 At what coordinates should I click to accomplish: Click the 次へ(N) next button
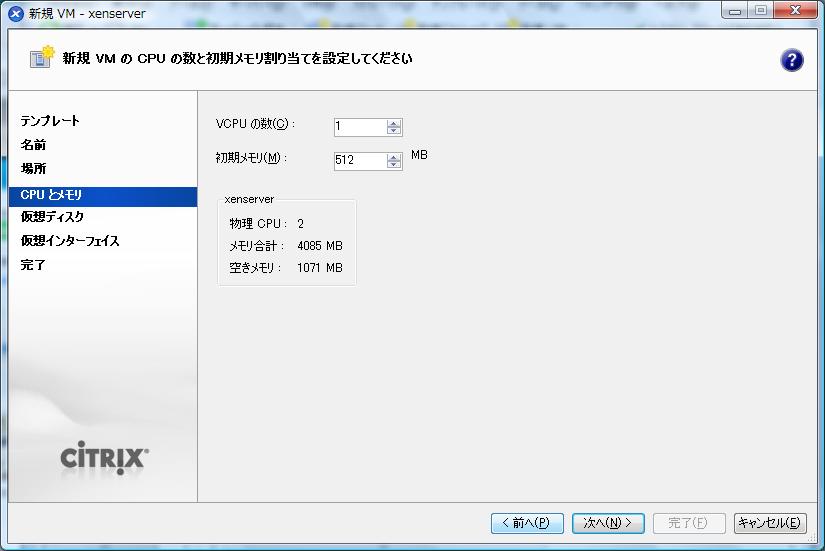point(608,523)
